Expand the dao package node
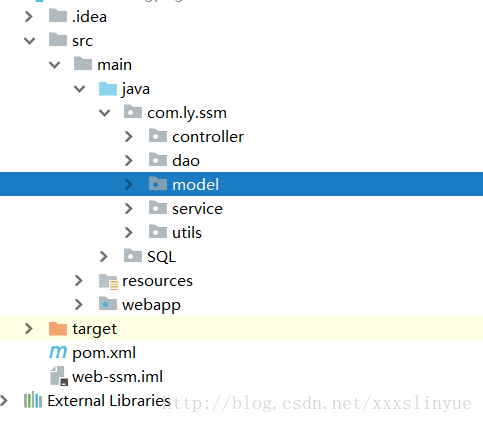This screenshot has height=423, width=483. [x=129, y=161]
